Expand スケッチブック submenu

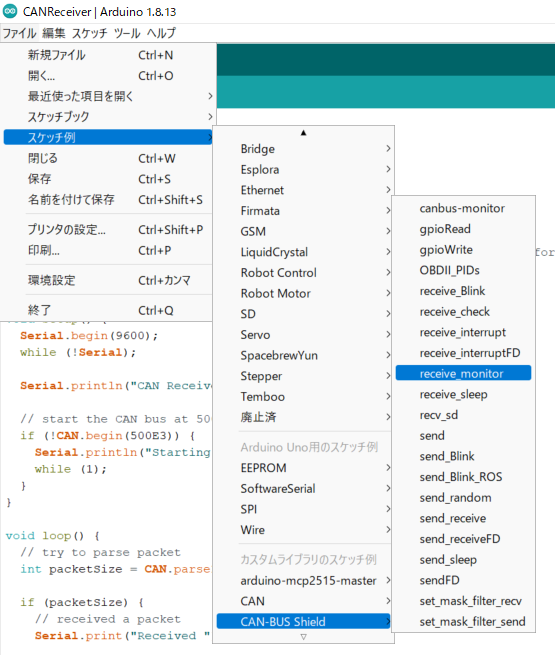click(108, 117)
